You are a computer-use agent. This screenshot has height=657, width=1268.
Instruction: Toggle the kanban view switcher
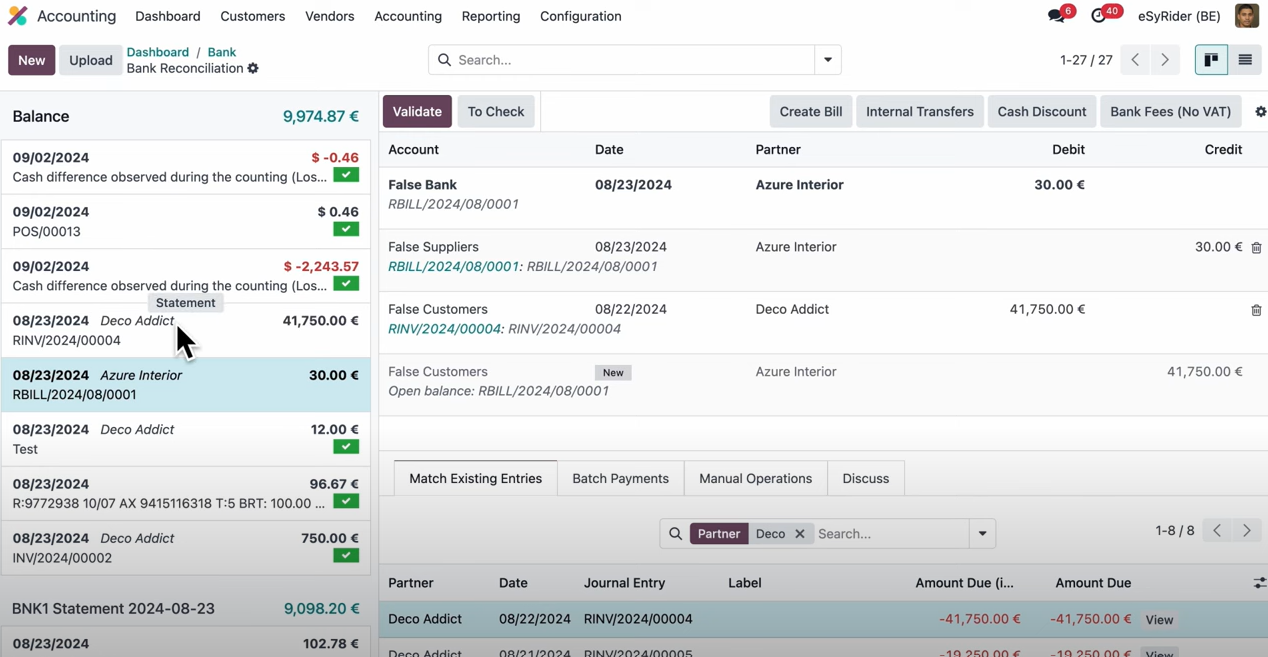[x=1211, y=60]
